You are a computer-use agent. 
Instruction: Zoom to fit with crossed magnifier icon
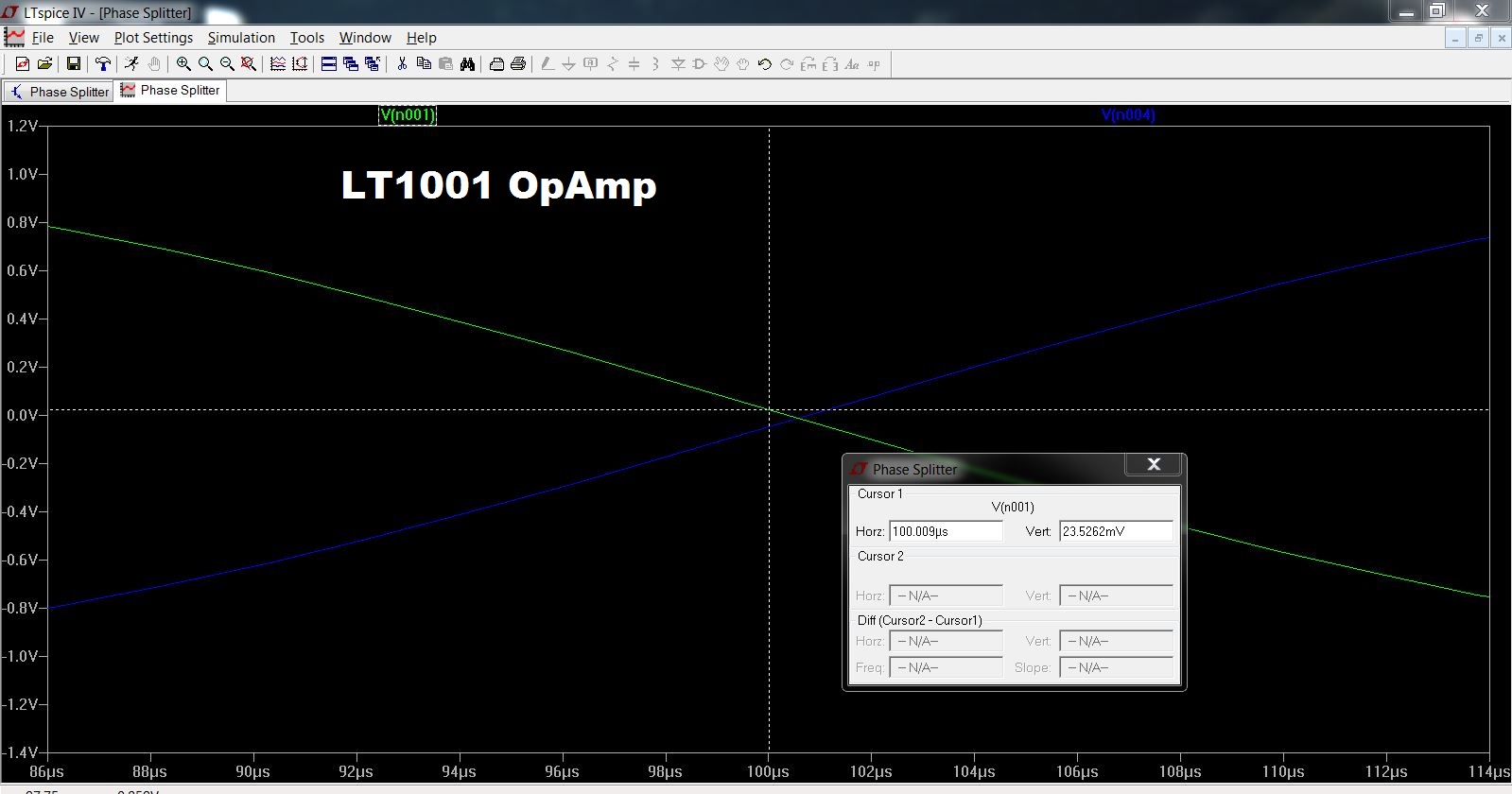pyautogui.click(x=249, y=64)
